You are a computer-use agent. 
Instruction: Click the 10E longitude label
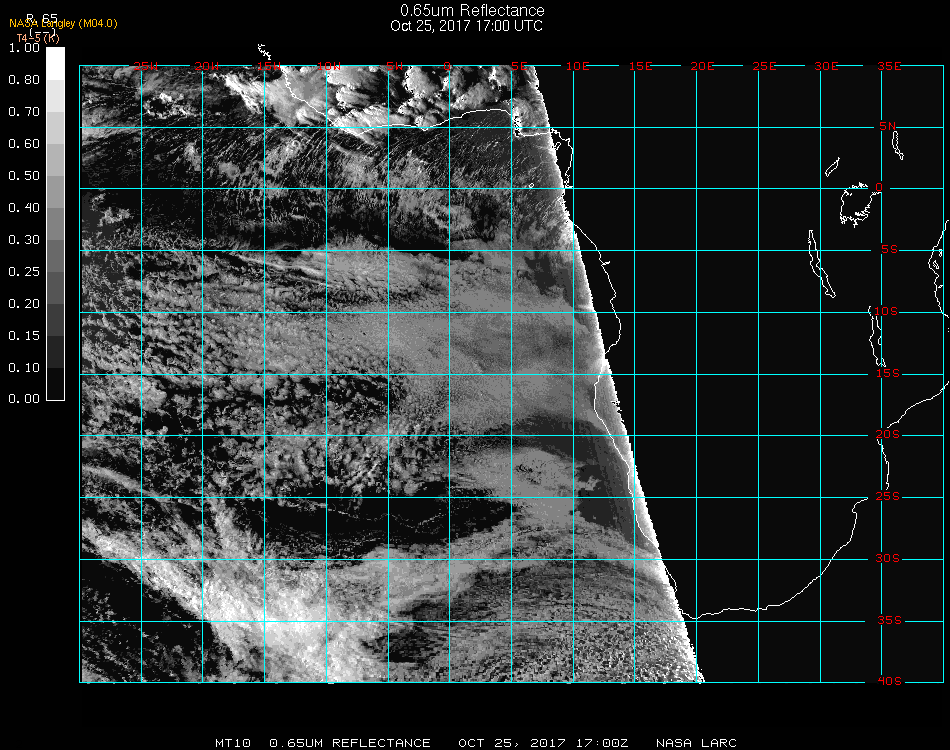point(577,66)
